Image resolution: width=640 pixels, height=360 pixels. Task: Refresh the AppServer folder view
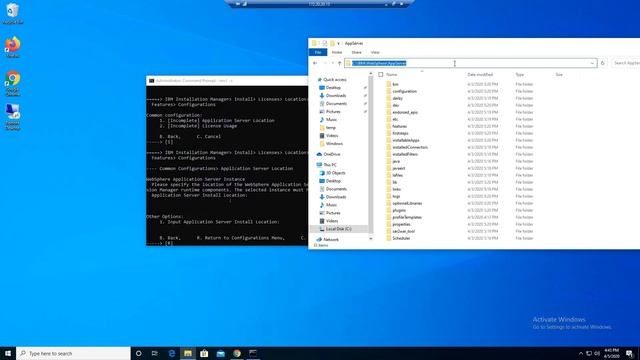pos(602,63)
